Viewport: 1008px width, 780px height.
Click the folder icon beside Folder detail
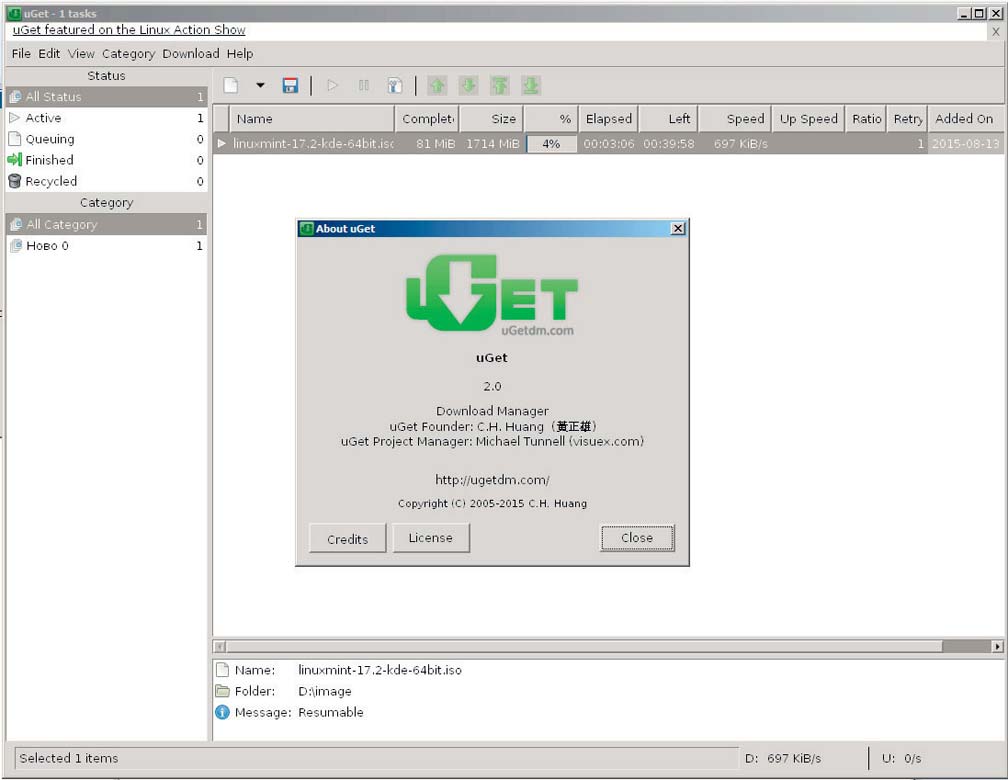point(222,691)
